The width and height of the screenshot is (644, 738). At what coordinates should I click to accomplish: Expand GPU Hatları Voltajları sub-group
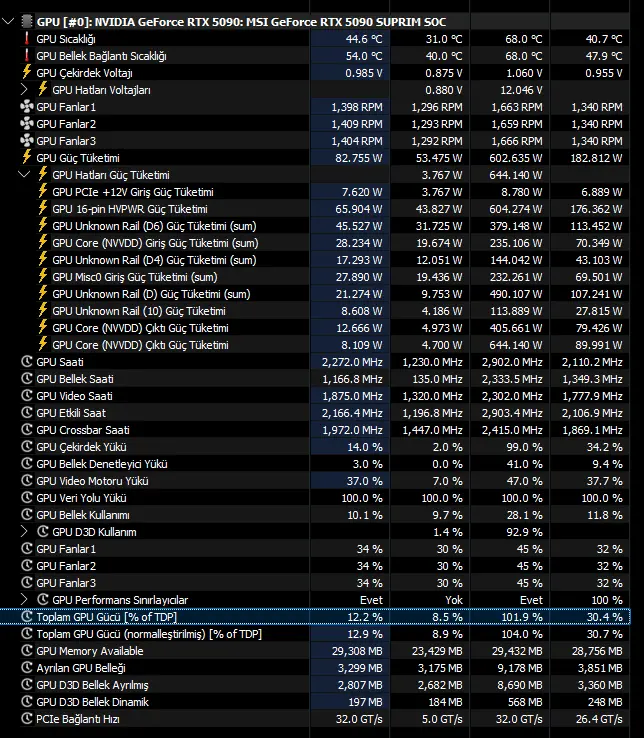(x=24, y=89)
